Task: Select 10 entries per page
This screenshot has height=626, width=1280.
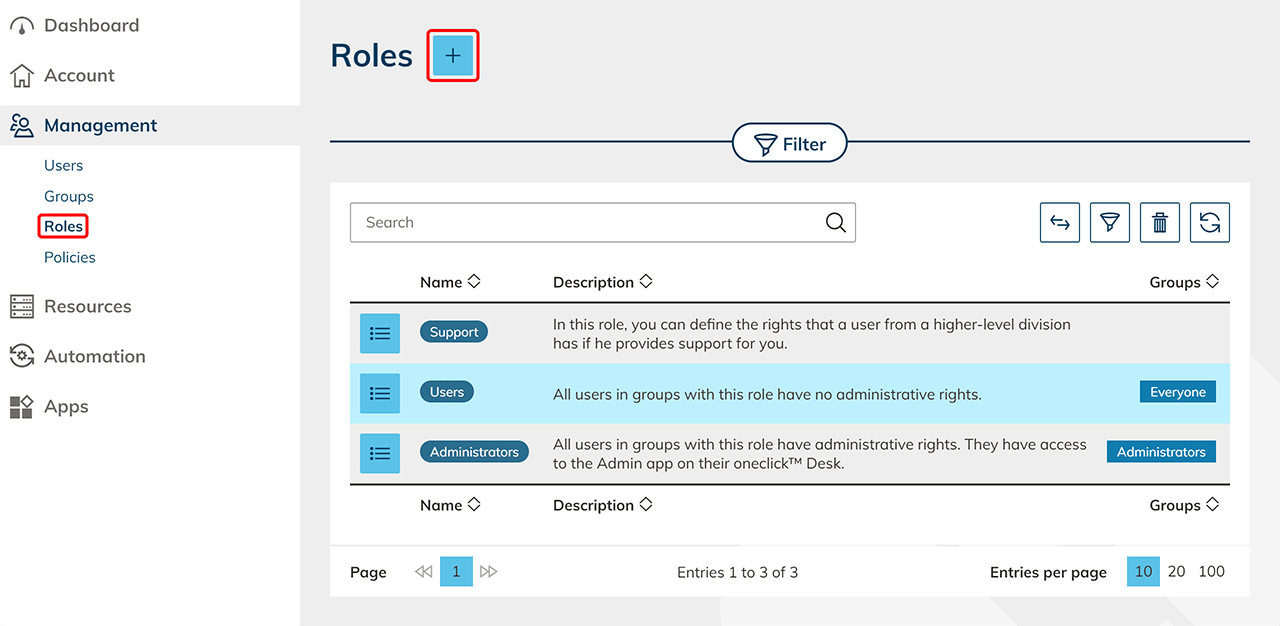Action: [1143, 572]
